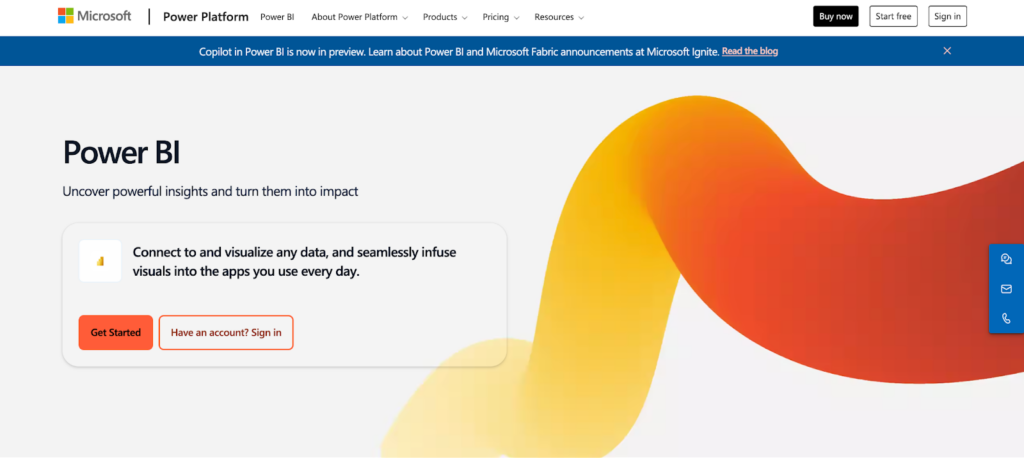Expand the Products dropdown menu
This screenshot has width=1024, height=458.
(x=445, y=17)
